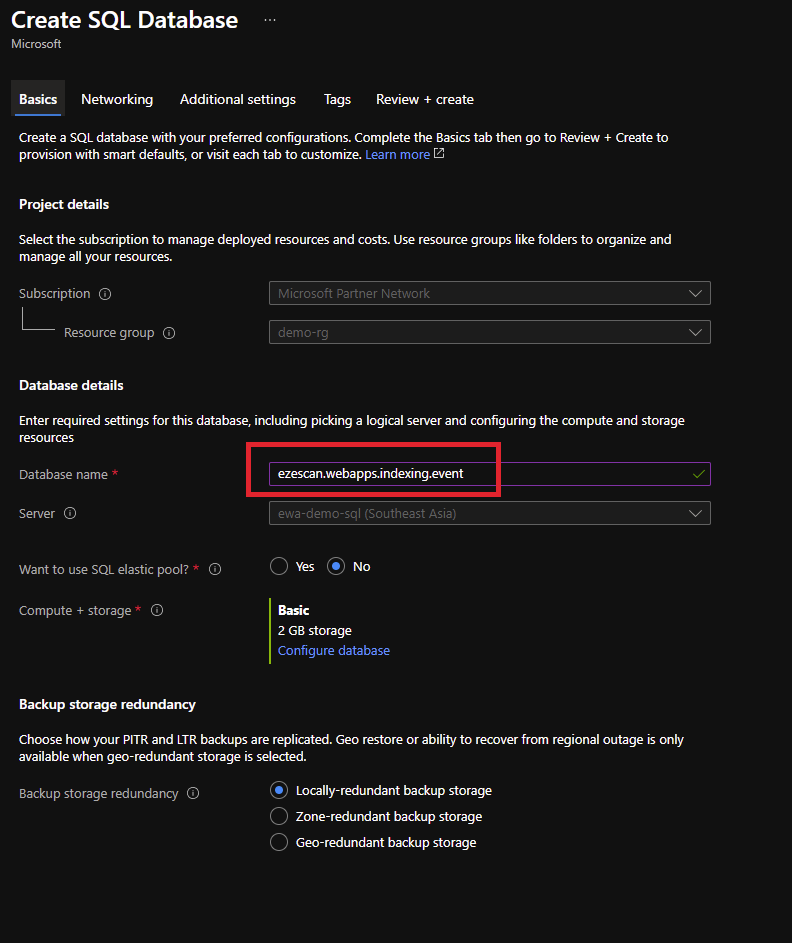Select Yes for SQL elastic pool

(x=279, y=566)
